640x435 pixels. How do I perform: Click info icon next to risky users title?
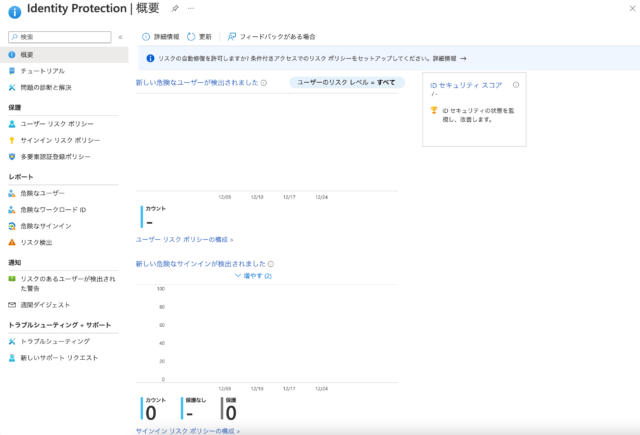[x=264, y=83]
